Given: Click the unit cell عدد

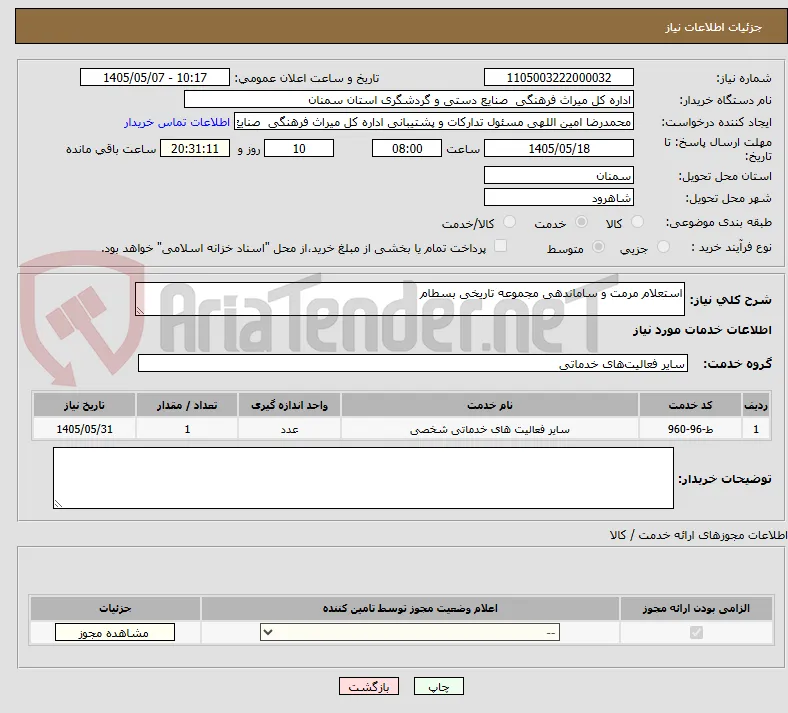Looking at the screenshot, I should pos(289,430).
